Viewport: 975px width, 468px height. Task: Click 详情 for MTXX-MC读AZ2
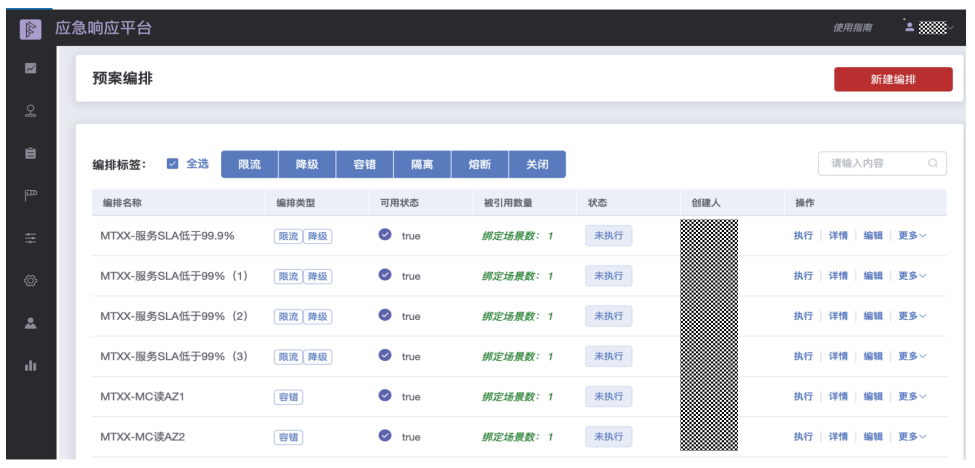pyautogui.click(x=838, y=437)
